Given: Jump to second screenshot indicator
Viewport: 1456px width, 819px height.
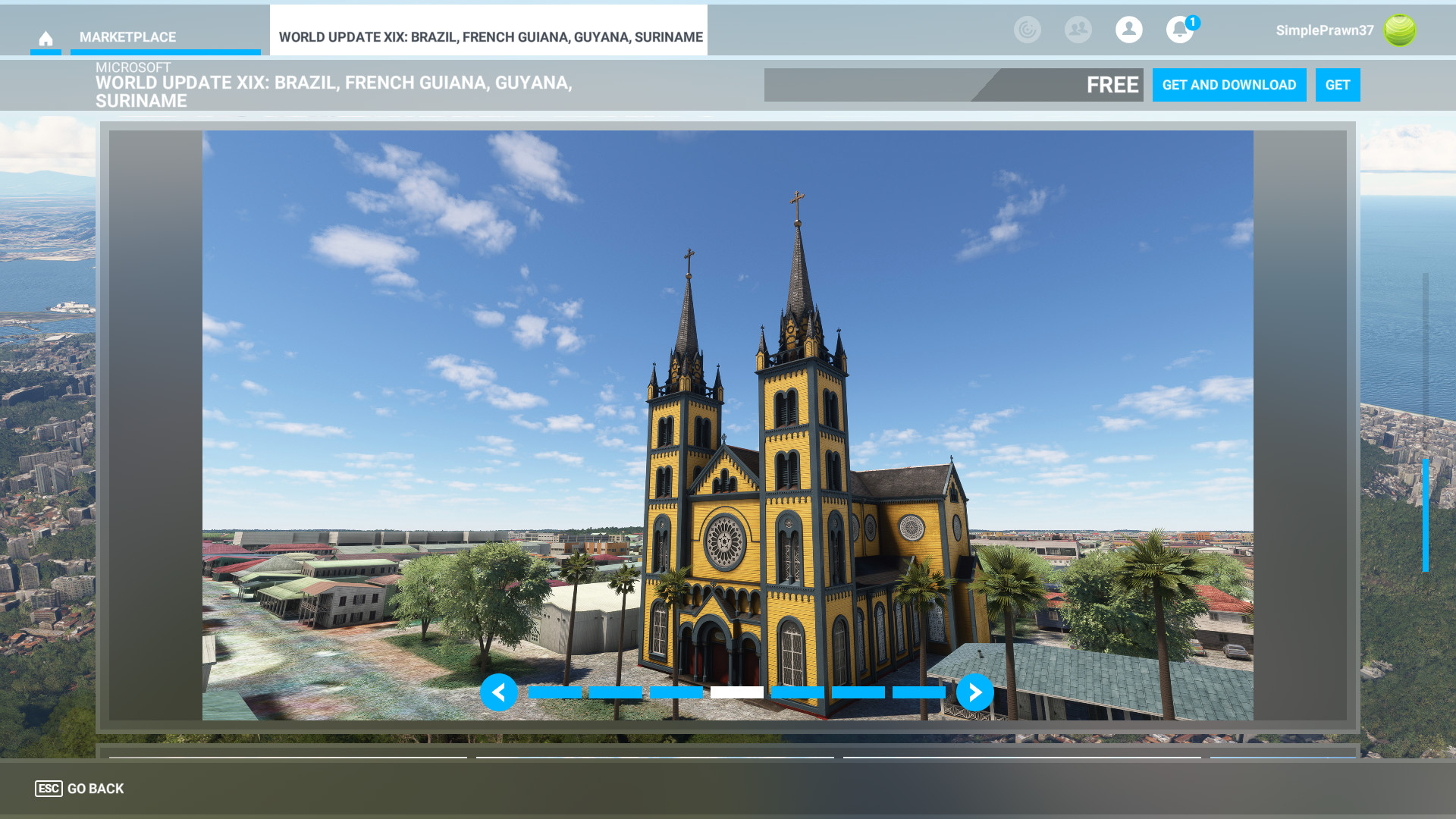Looking at the screenshot, I should point(616,692).
